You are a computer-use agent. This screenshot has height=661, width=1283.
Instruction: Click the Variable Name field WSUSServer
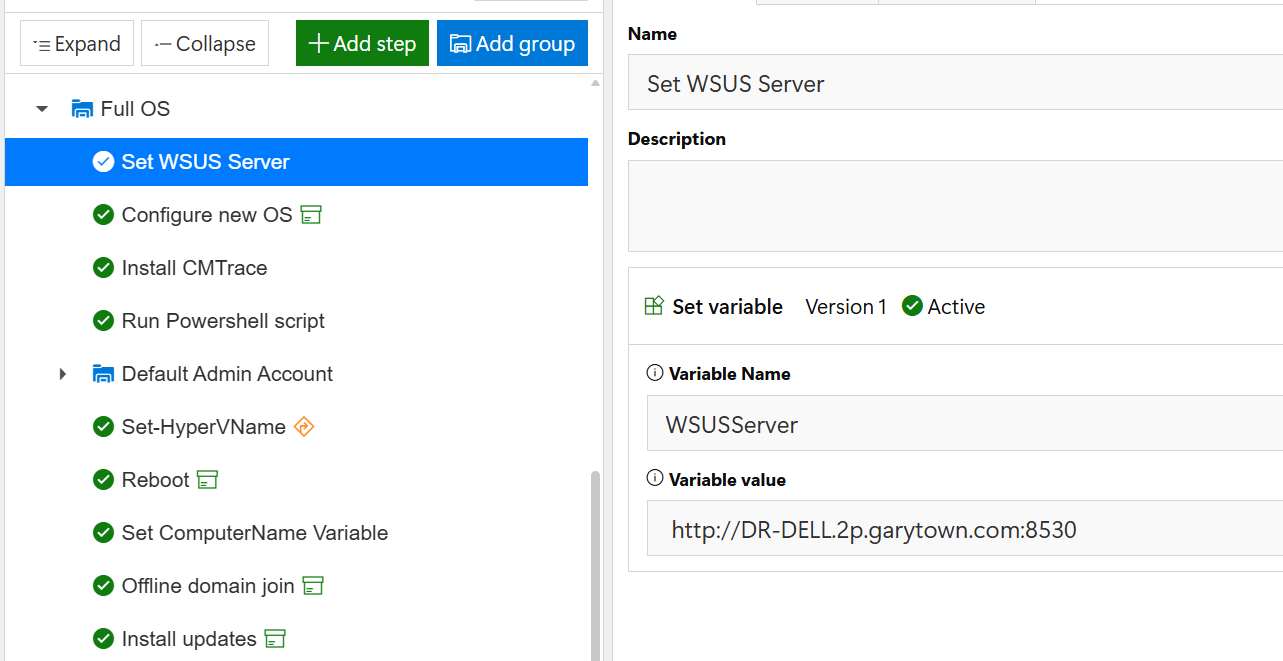click(x=965, y=424)
